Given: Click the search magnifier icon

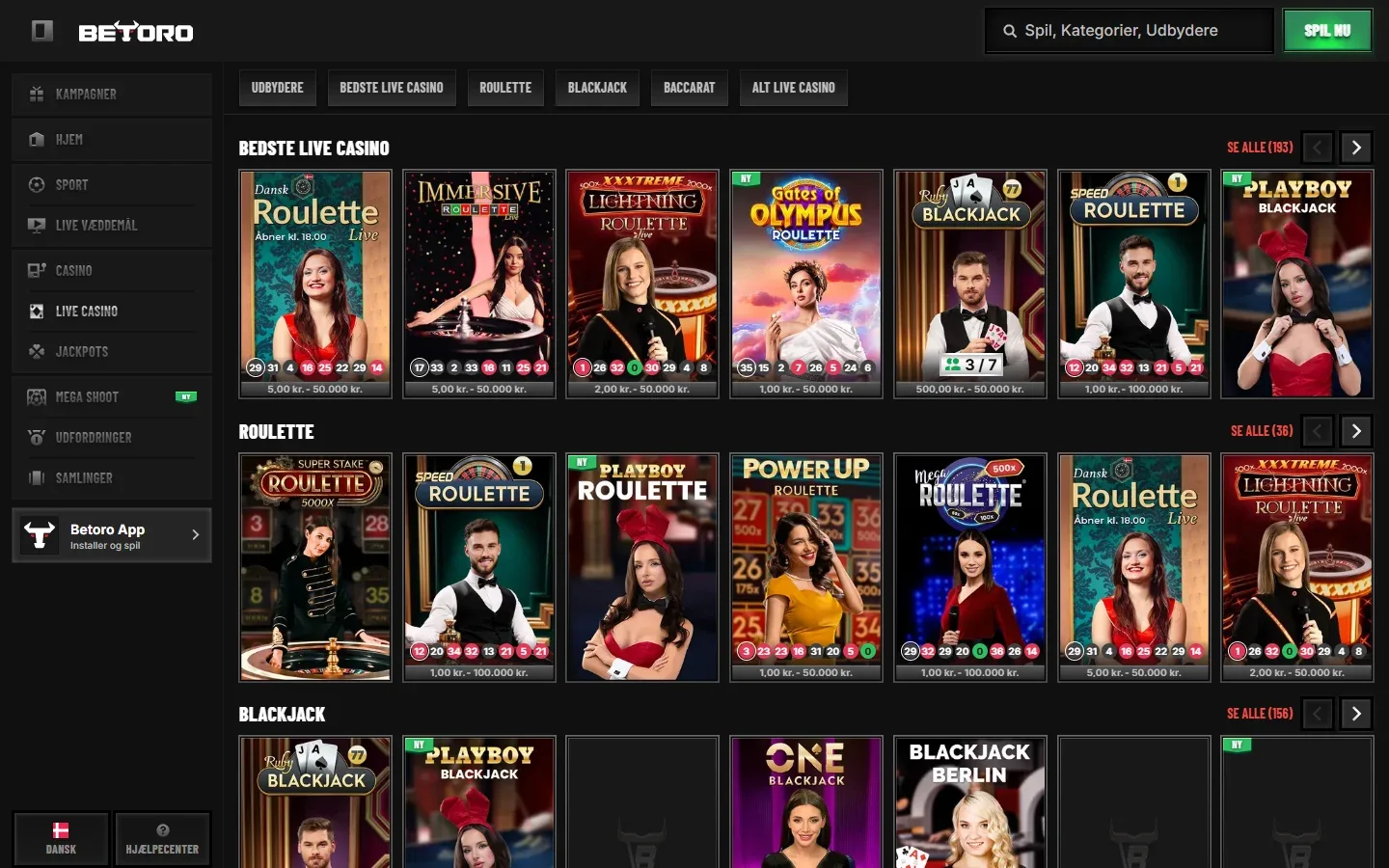Looking at the screenshot, I should click(x=1010, y=31).
